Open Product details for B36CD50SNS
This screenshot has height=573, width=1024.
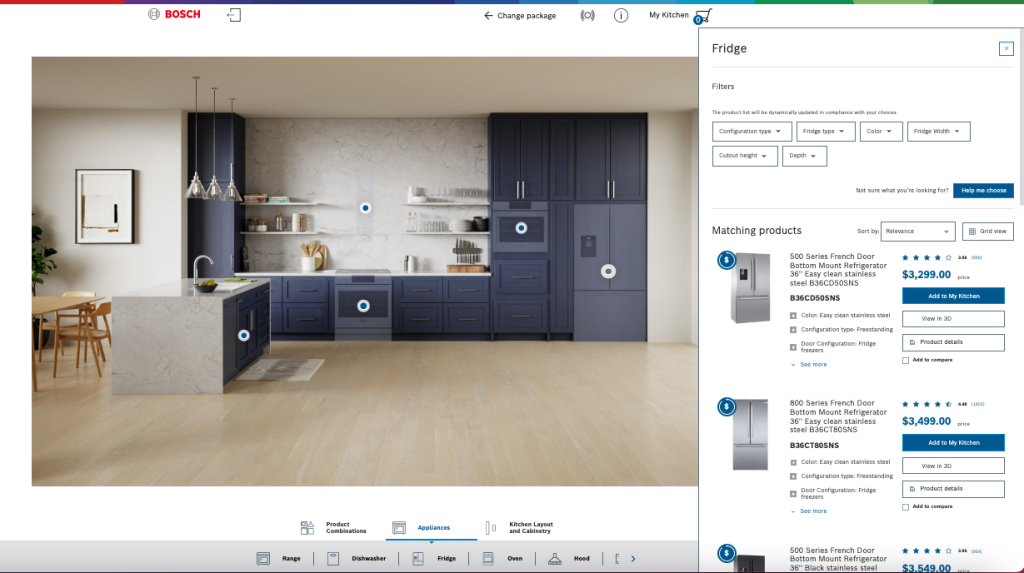953,342
